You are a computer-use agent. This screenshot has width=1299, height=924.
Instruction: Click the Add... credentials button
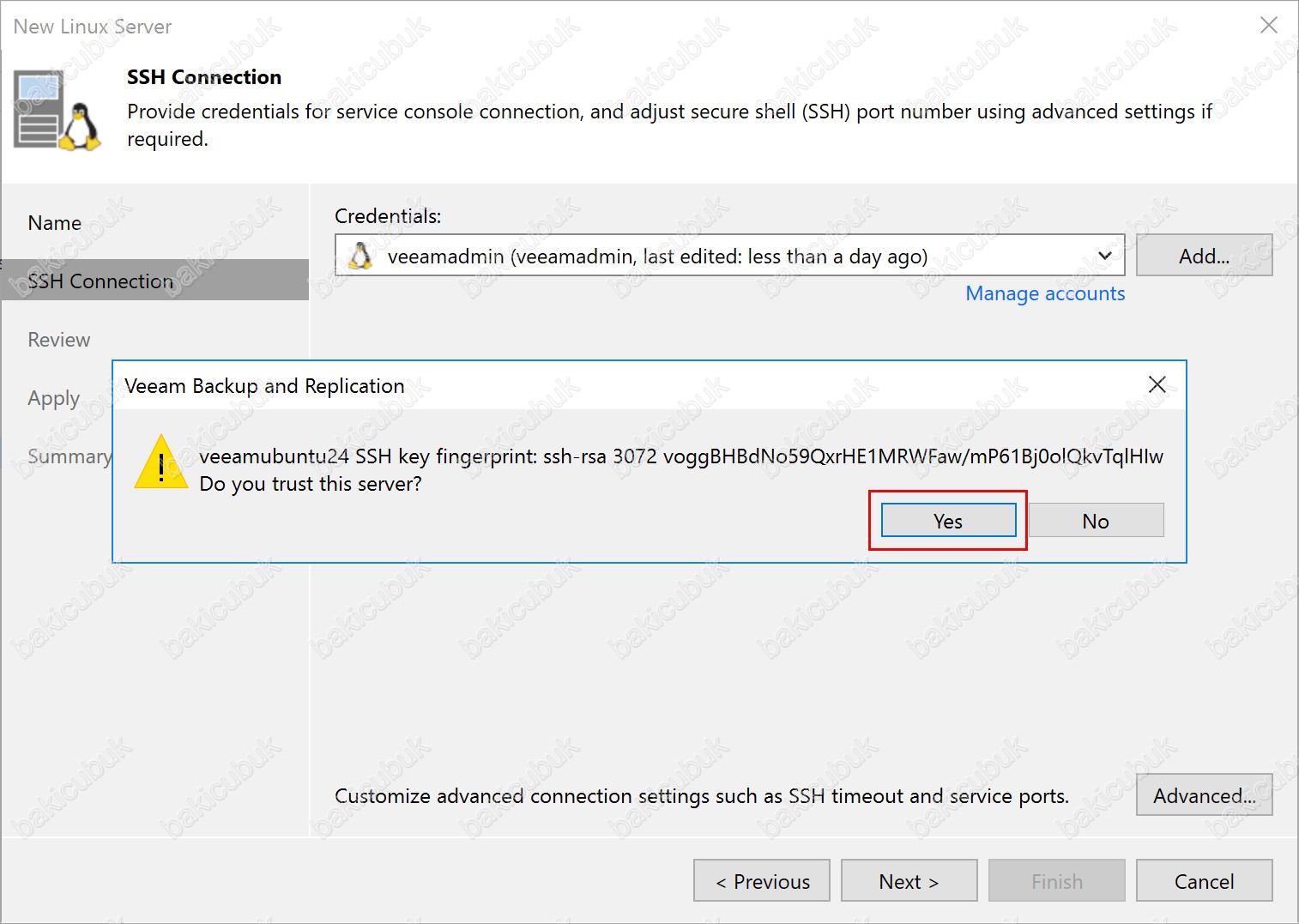pyautogui.click(x=1204, y=256)
